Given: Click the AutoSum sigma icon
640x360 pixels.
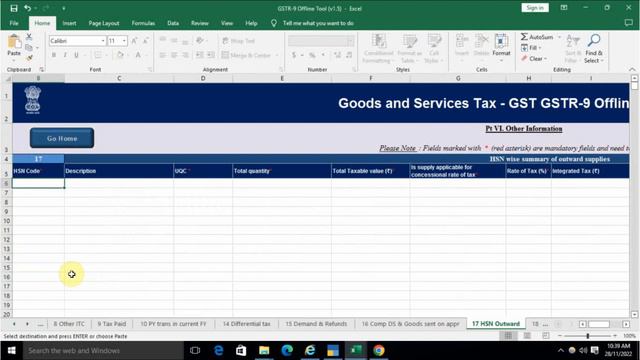Looking at the screenshot, I should tap(524, 37).
